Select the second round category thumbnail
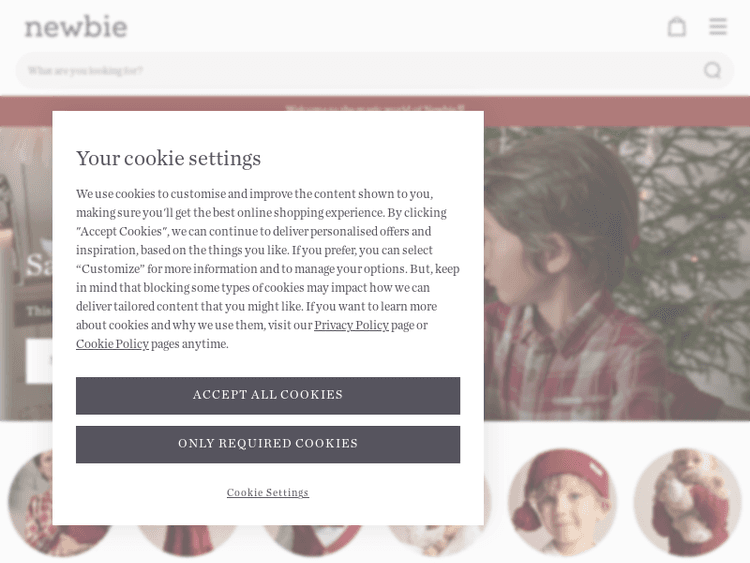The width and height of the screenshot is (750, 563). (187, 541)
